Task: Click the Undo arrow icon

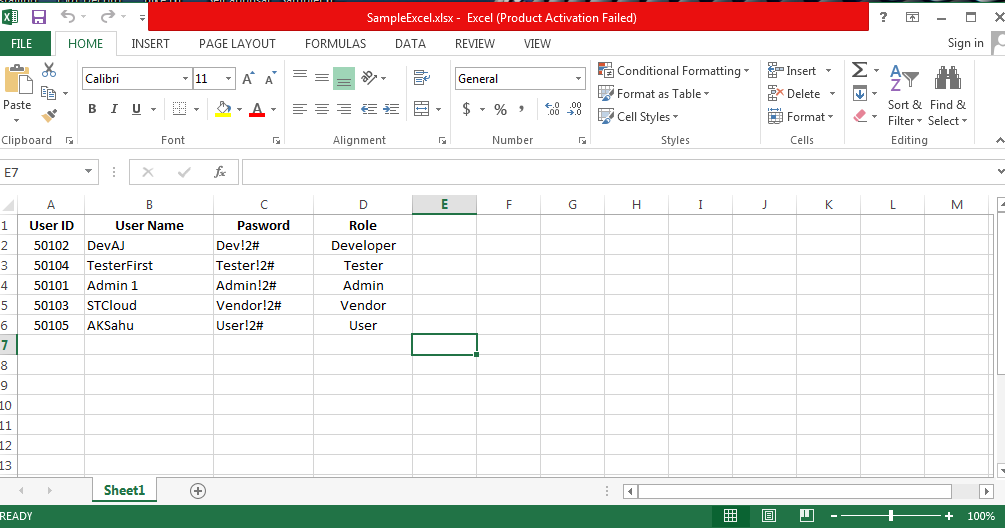Action: pos(69,17)
